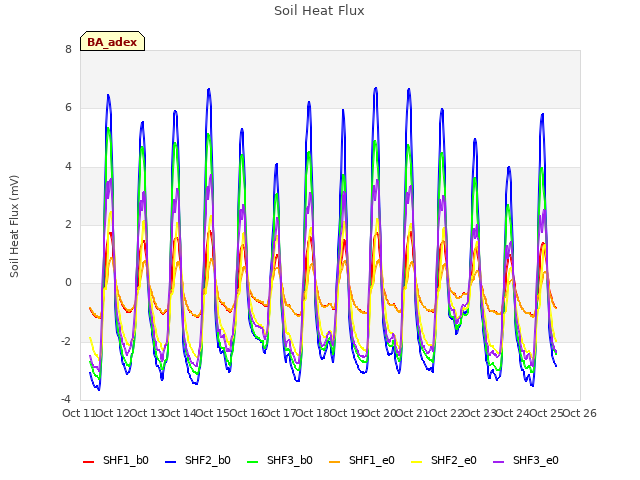The image size is (640, 480).
Task: Toggle the SHF1_e0 series legend label
Action: (x=371, y=460)
